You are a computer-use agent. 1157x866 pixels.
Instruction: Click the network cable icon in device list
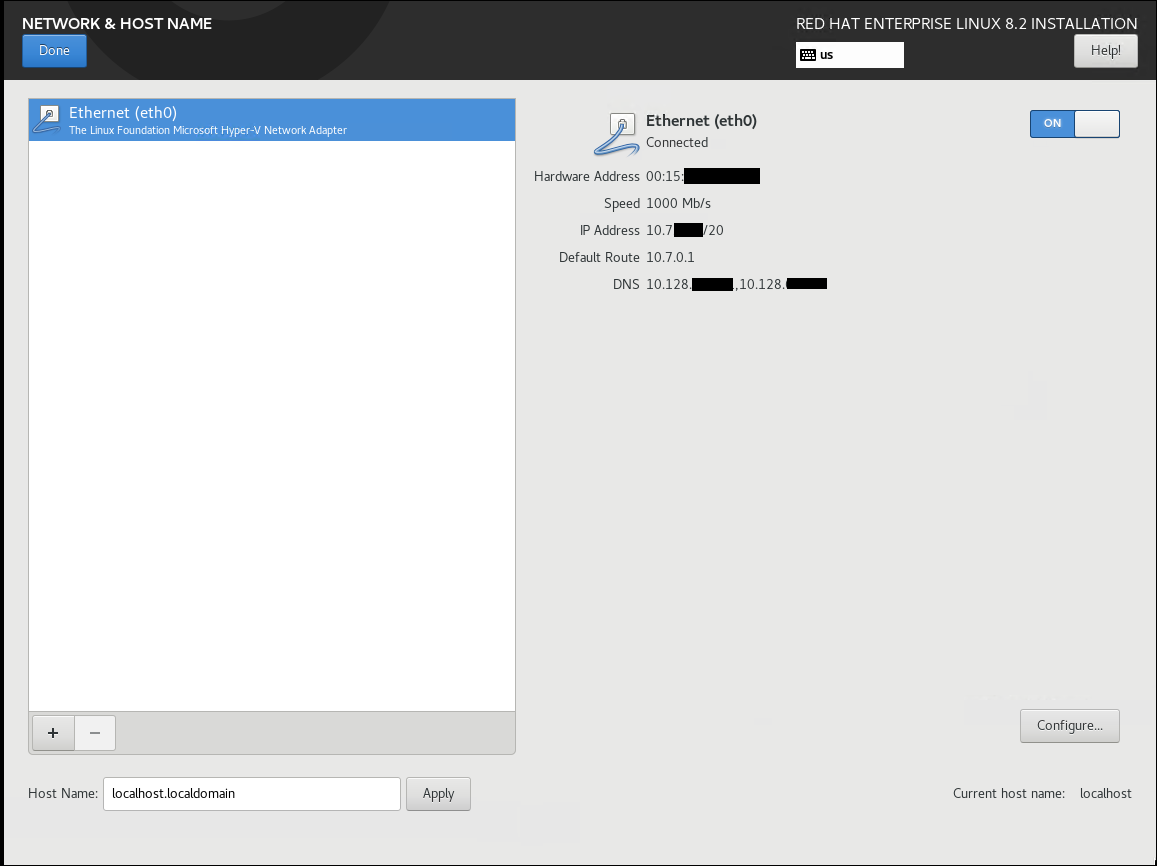pos(47,120)
